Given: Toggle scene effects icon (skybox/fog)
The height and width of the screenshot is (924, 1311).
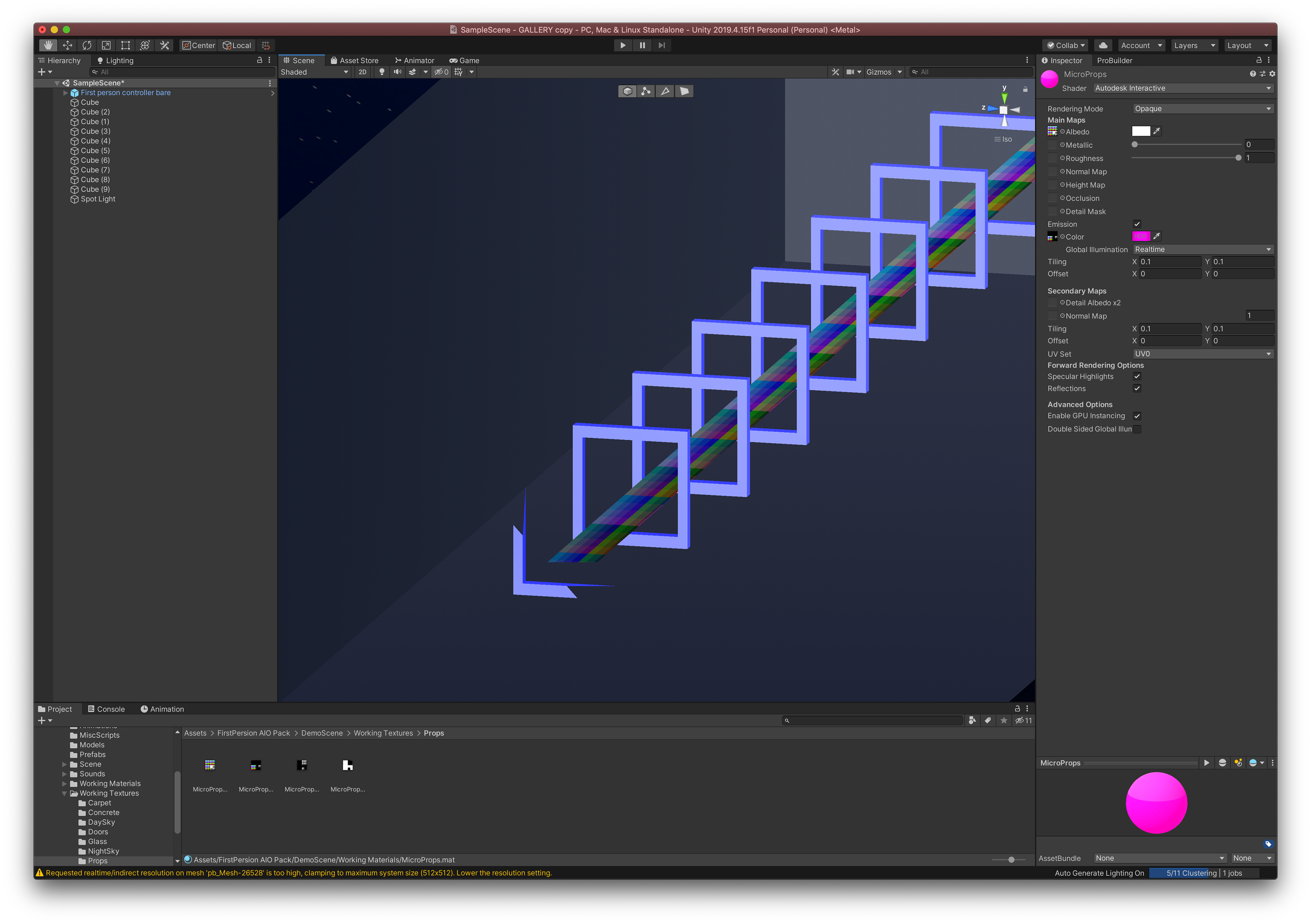Looking at the screenshot, I should (x=412, y=72).
